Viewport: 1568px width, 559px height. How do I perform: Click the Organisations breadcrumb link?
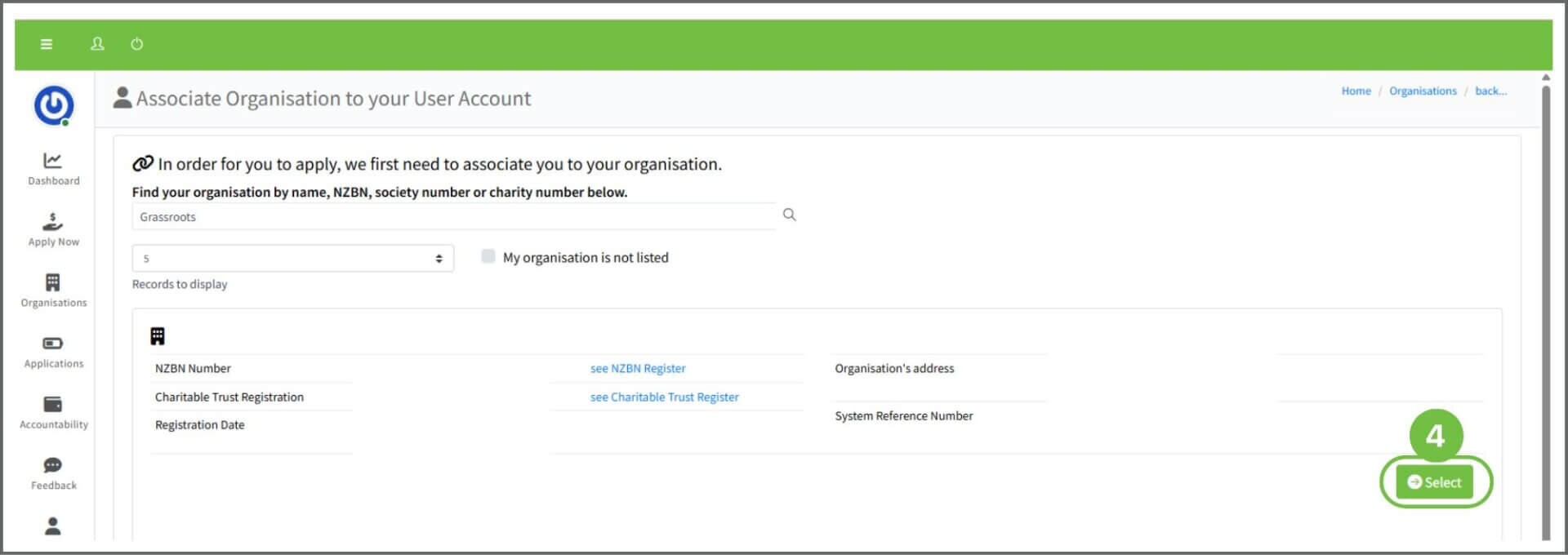(1423, 91)
